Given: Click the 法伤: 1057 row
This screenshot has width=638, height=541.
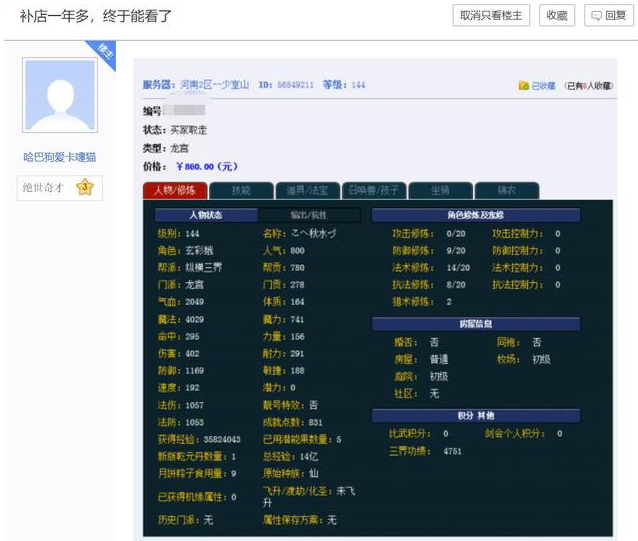Looking at the screenshot, I should coord(181,405).
